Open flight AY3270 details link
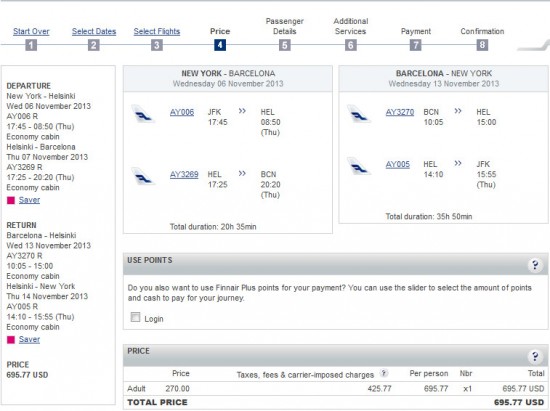 [x=400, y=112]
